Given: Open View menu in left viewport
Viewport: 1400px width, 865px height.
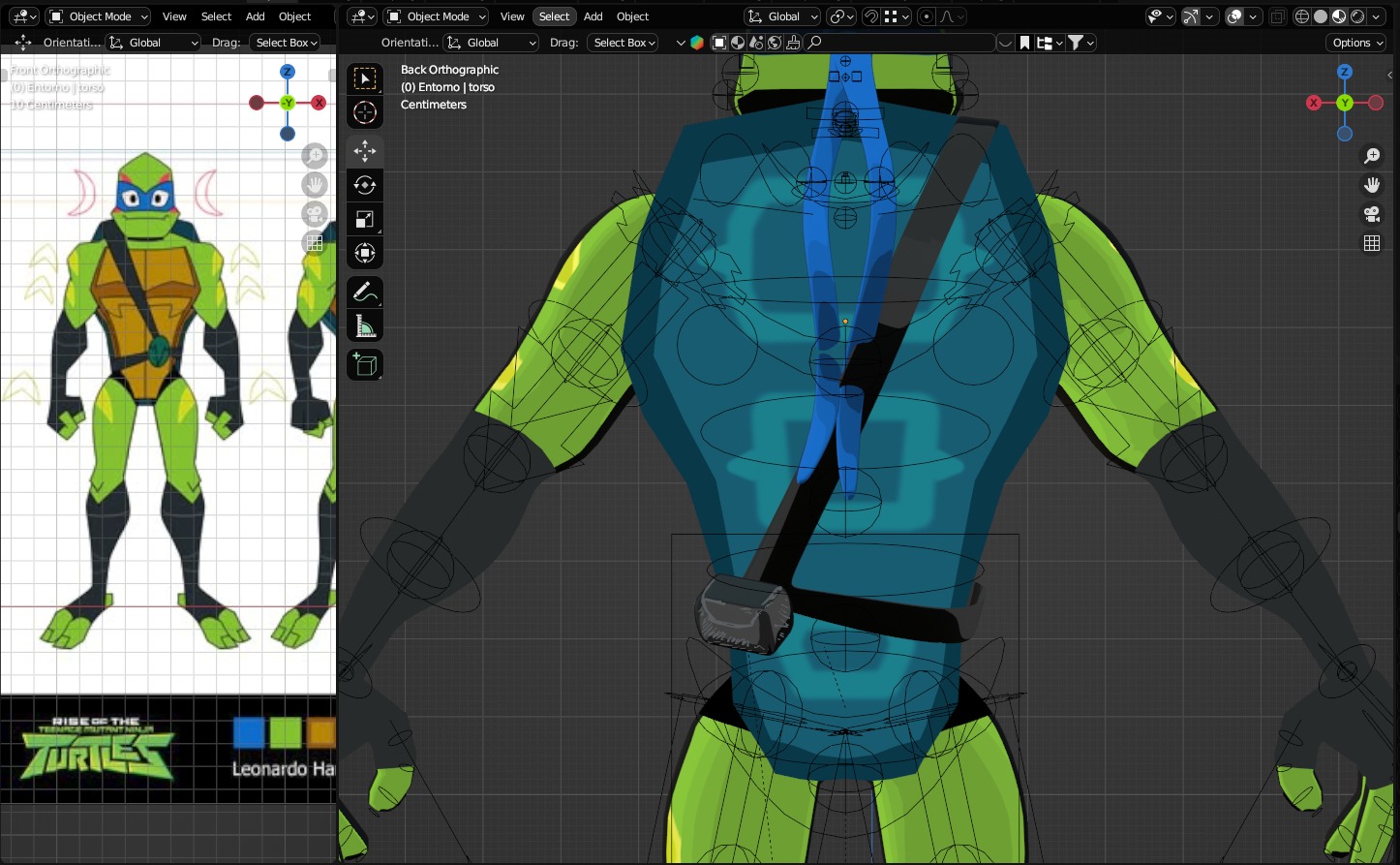Looking at the screenshot, I should [174, 16].
